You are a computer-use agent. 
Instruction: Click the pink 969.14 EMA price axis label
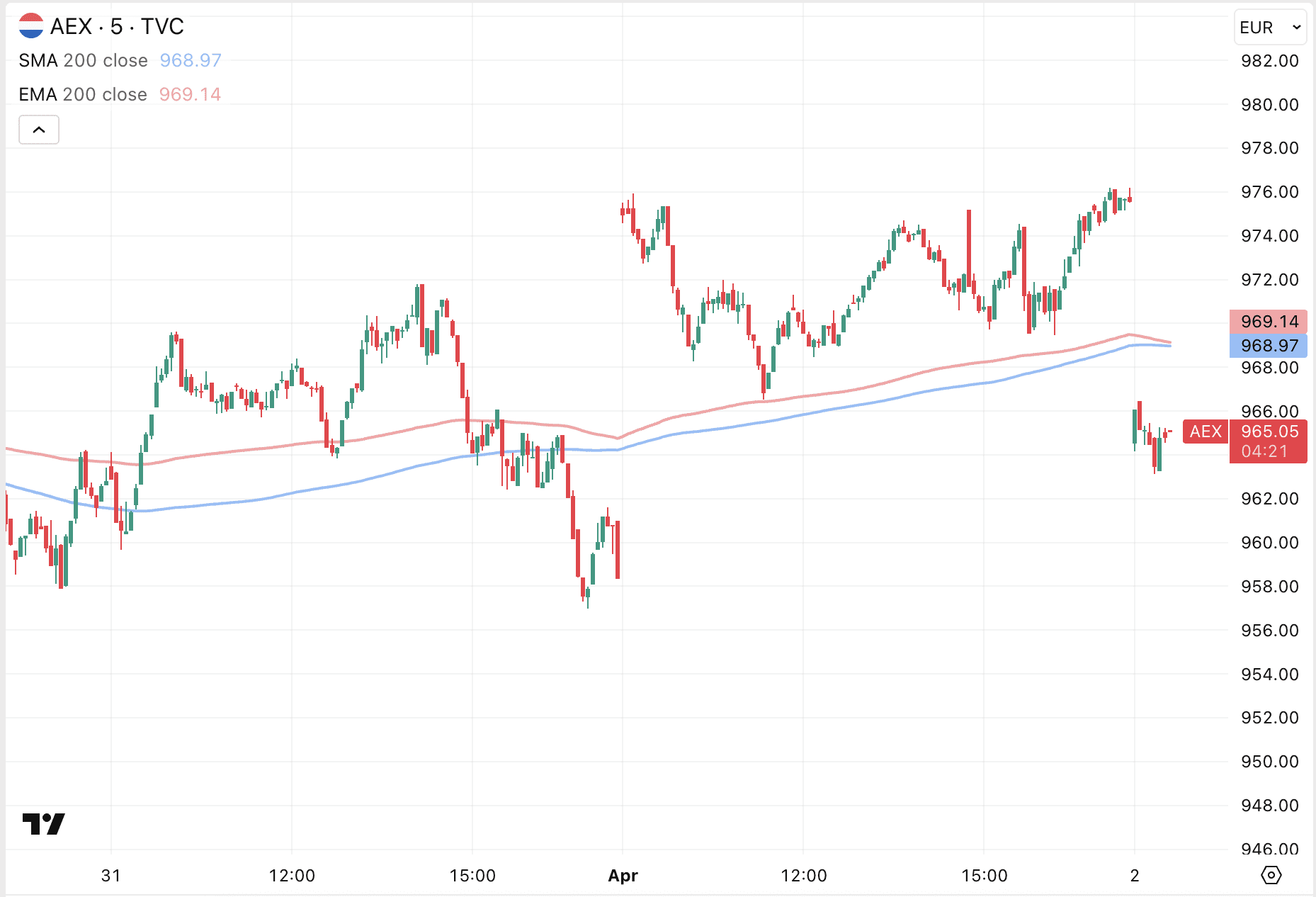(1269, 322)
